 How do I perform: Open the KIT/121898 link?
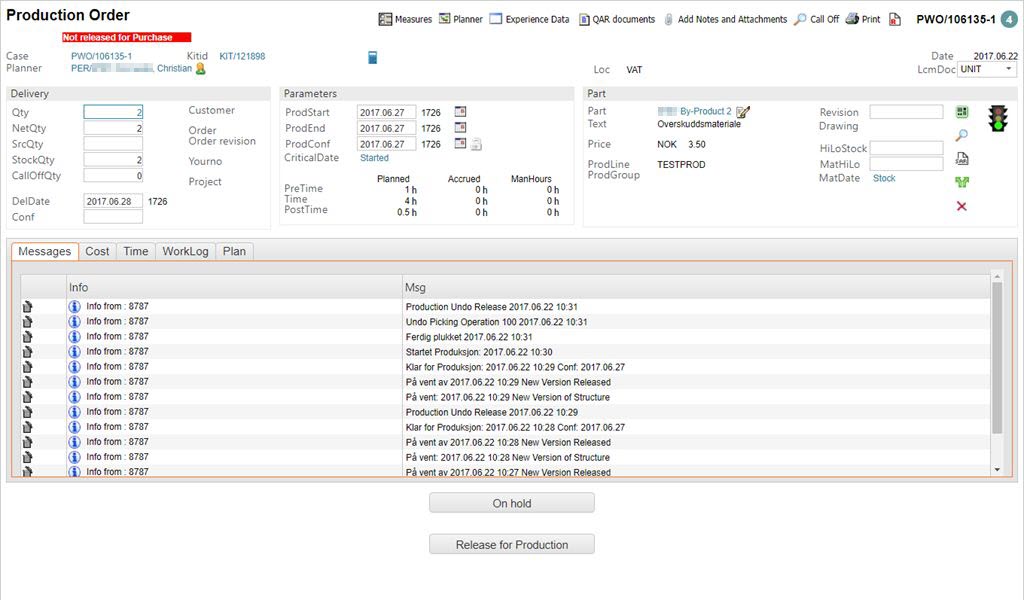(x=242, y=57)
